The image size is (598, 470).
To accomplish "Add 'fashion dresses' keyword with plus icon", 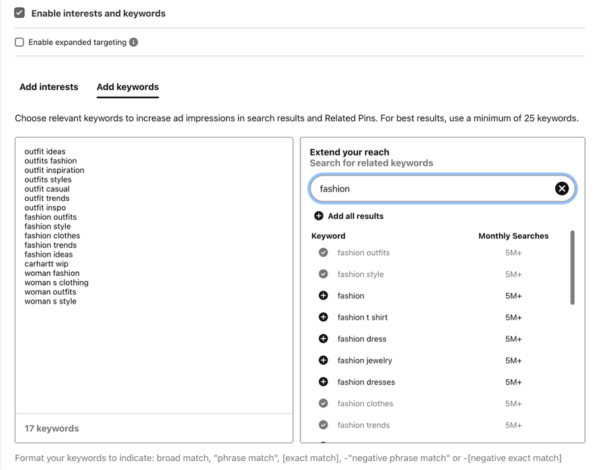I will 323,382.
